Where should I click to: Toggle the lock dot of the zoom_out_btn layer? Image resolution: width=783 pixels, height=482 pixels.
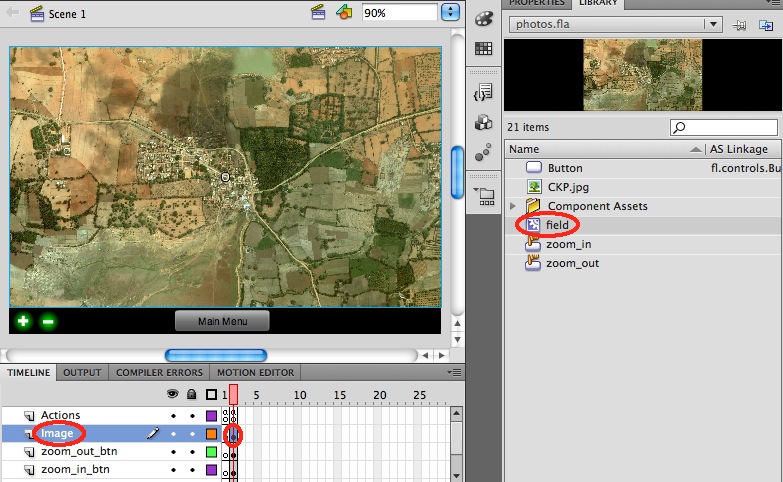click(192, 452)
